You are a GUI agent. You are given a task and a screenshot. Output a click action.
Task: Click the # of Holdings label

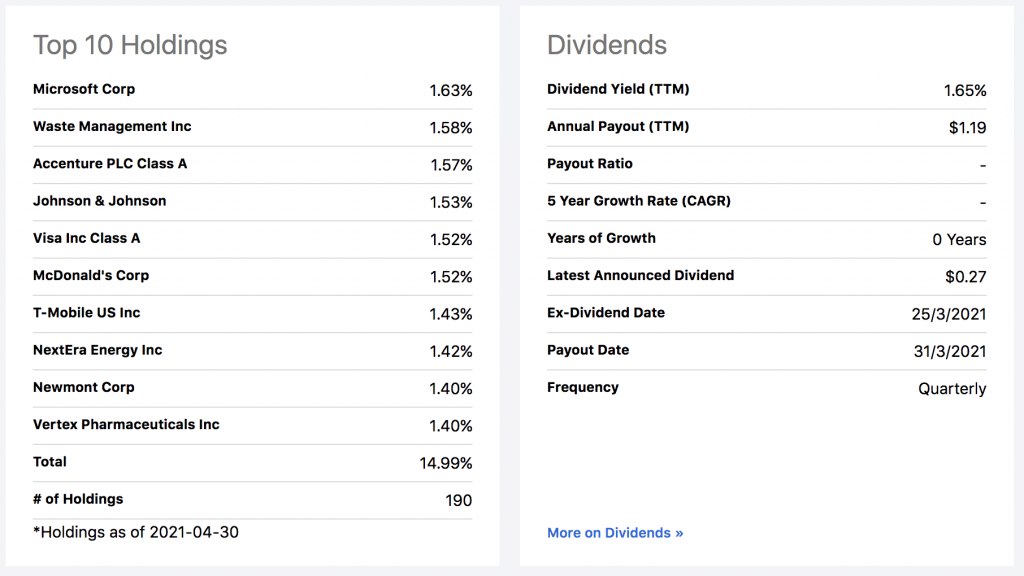(x=78, y=499)
